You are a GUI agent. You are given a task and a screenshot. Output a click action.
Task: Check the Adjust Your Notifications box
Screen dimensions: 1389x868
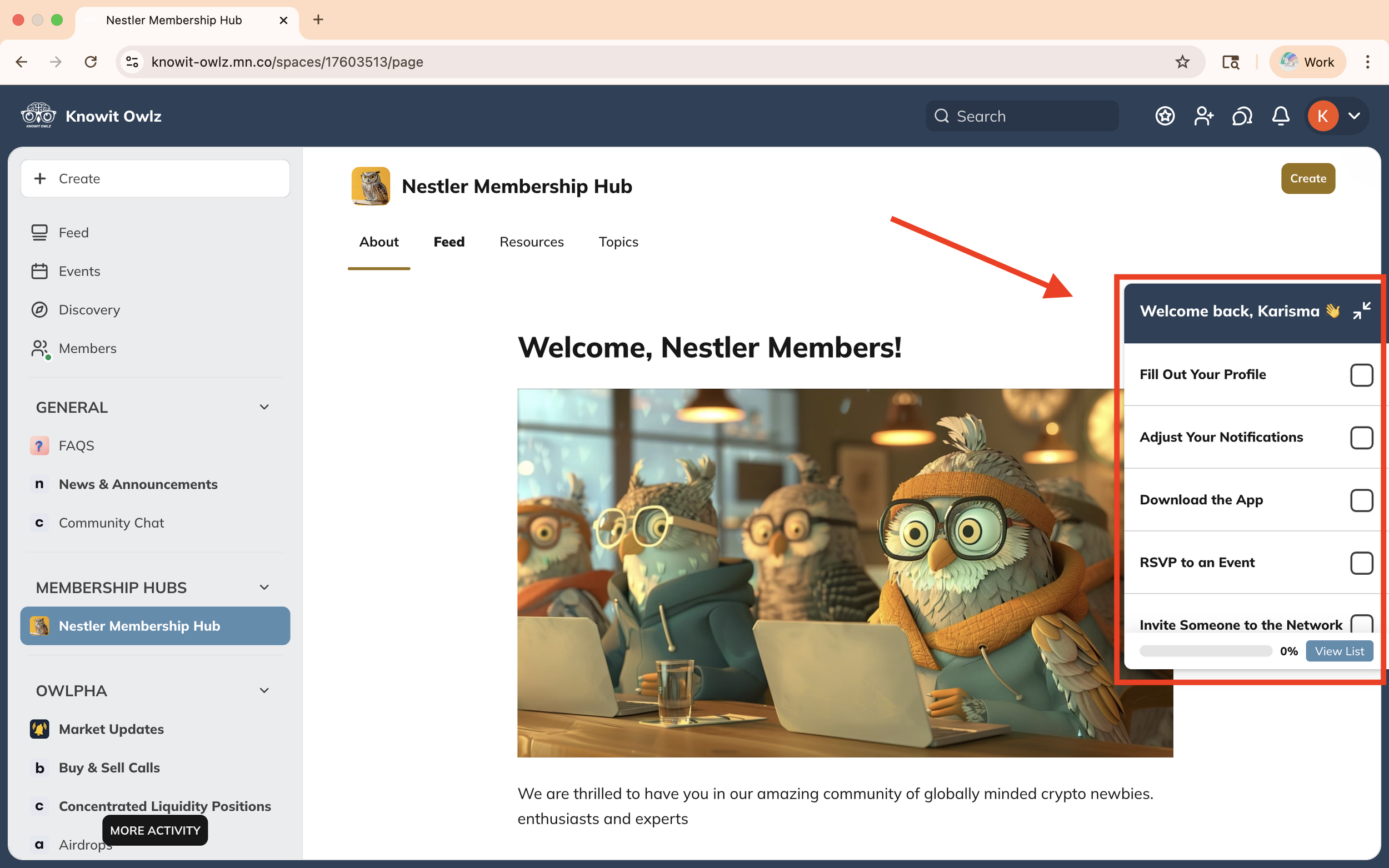pyautogui.click(x=1361, y=438)
